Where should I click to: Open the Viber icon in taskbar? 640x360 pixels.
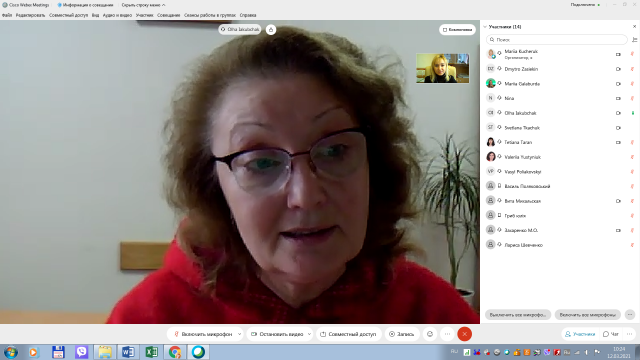tap(81, 352)
